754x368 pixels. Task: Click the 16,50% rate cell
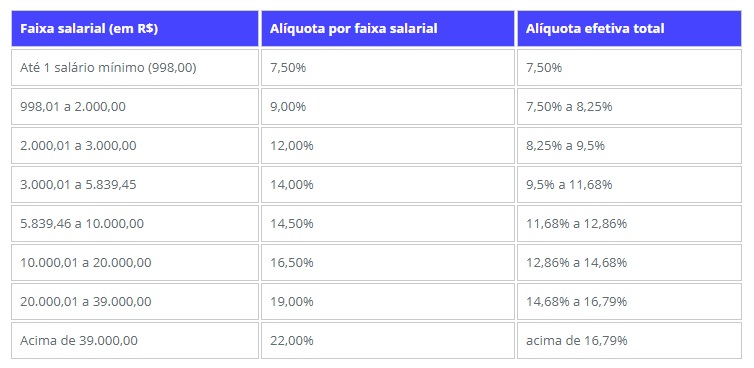[x=388, y=263]
